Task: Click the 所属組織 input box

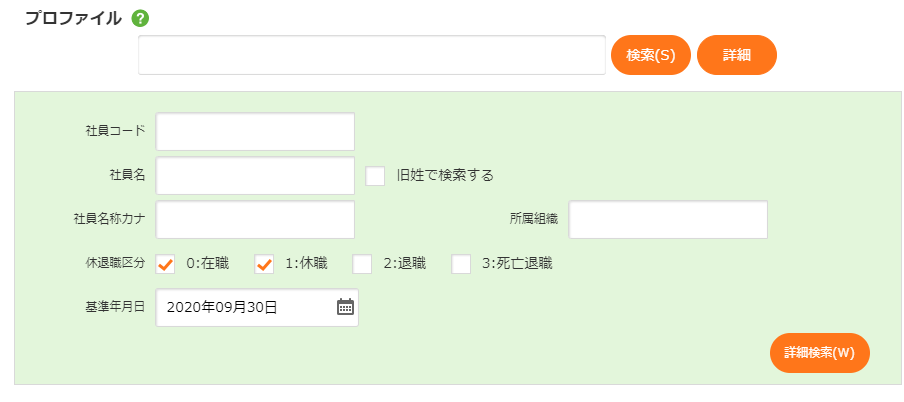Action: point(667,220)
